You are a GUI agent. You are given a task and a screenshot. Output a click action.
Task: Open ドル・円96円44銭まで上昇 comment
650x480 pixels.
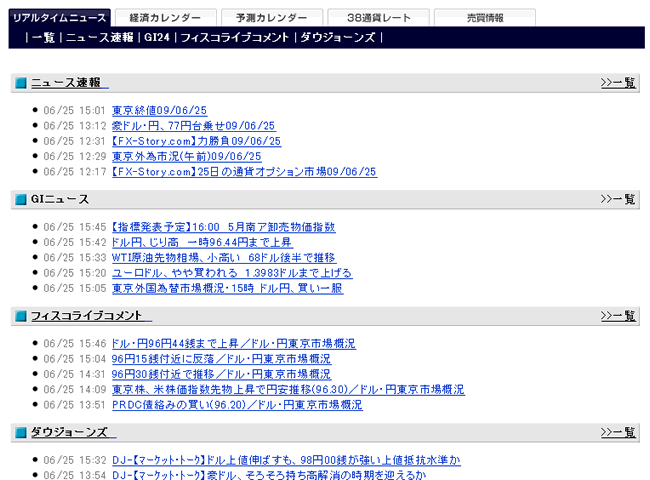click(234, 344)
